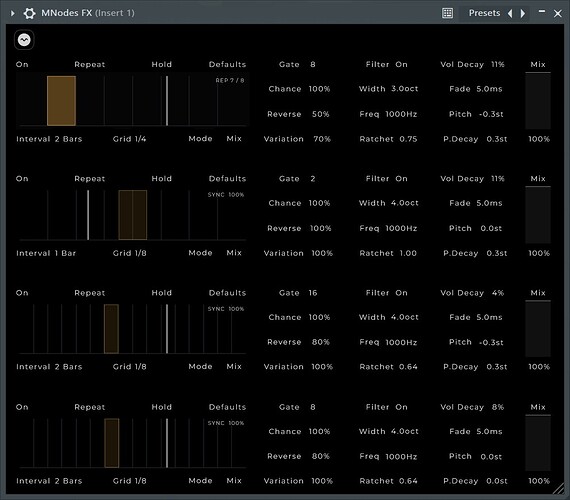Click the round waveform logo icon
The image size is (570, 500).
(24, 40)
